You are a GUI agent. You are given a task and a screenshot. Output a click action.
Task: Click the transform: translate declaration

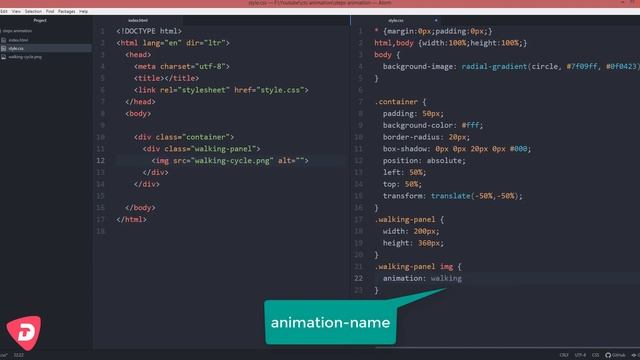(x=453, y=196)
